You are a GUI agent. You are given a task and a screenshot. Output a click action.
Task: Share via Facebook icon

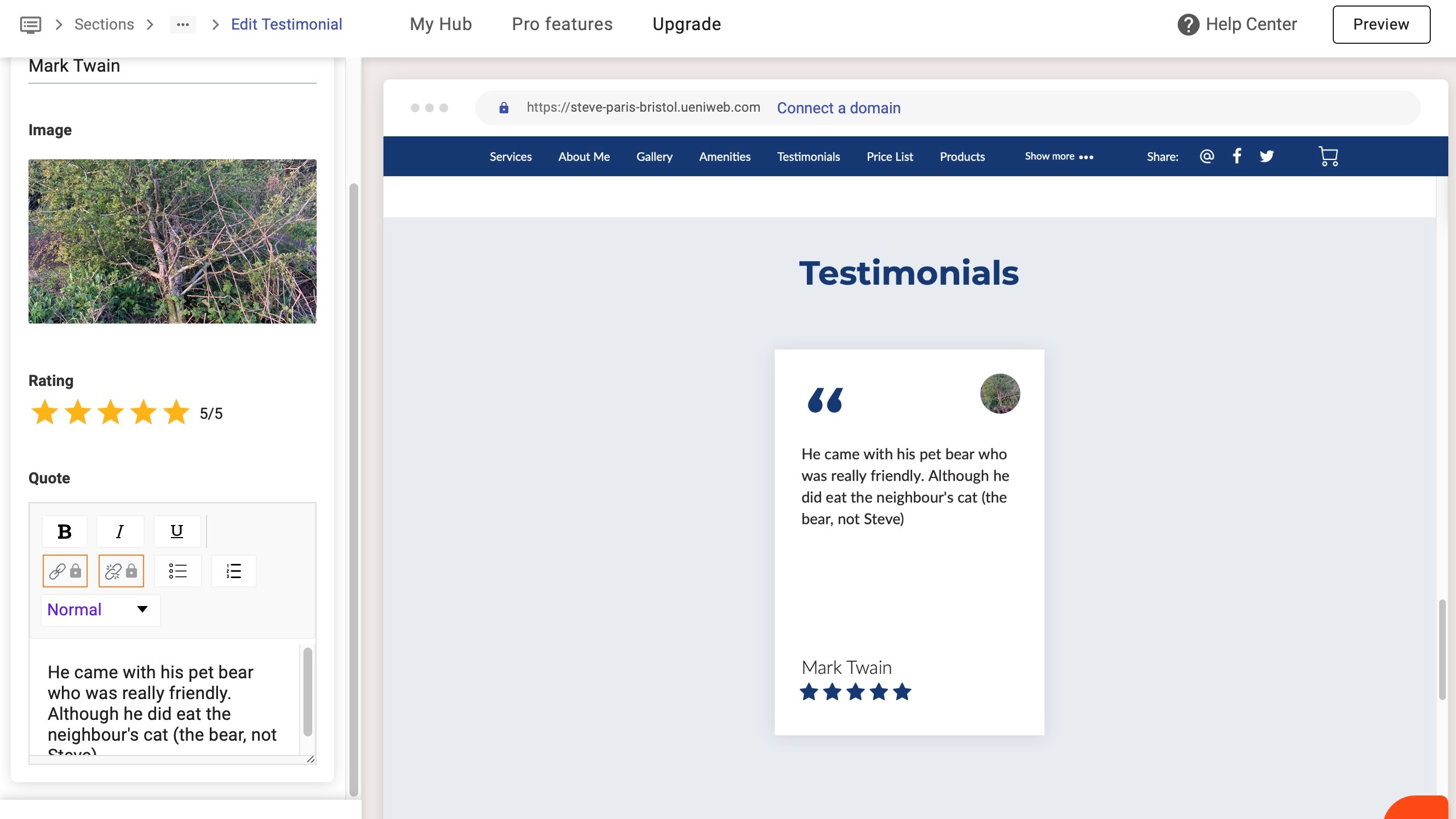coord(1237,156)
